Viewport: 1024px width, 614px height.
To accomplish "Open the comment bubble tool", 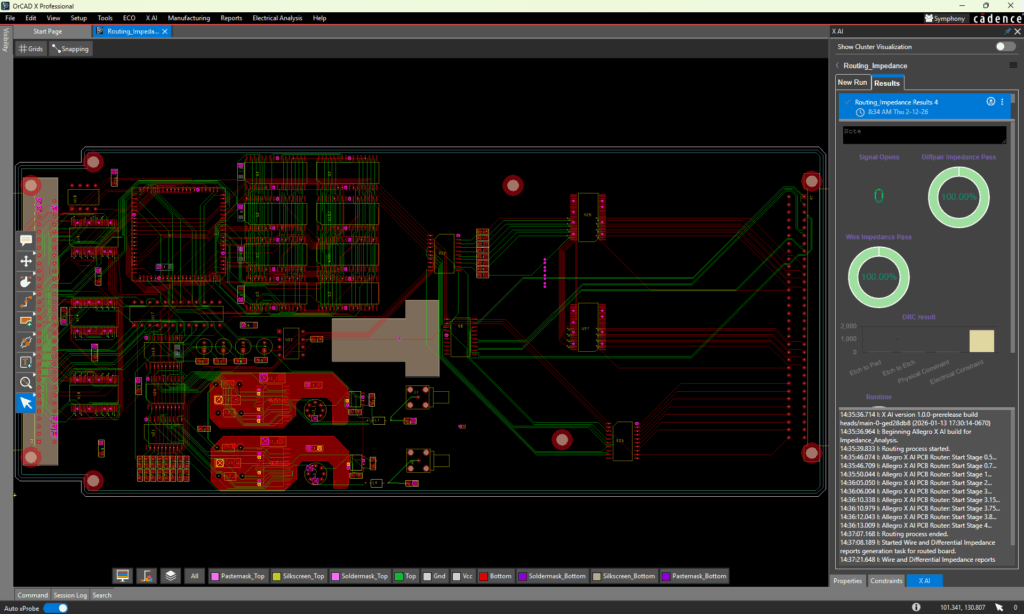I will point(26,240).
